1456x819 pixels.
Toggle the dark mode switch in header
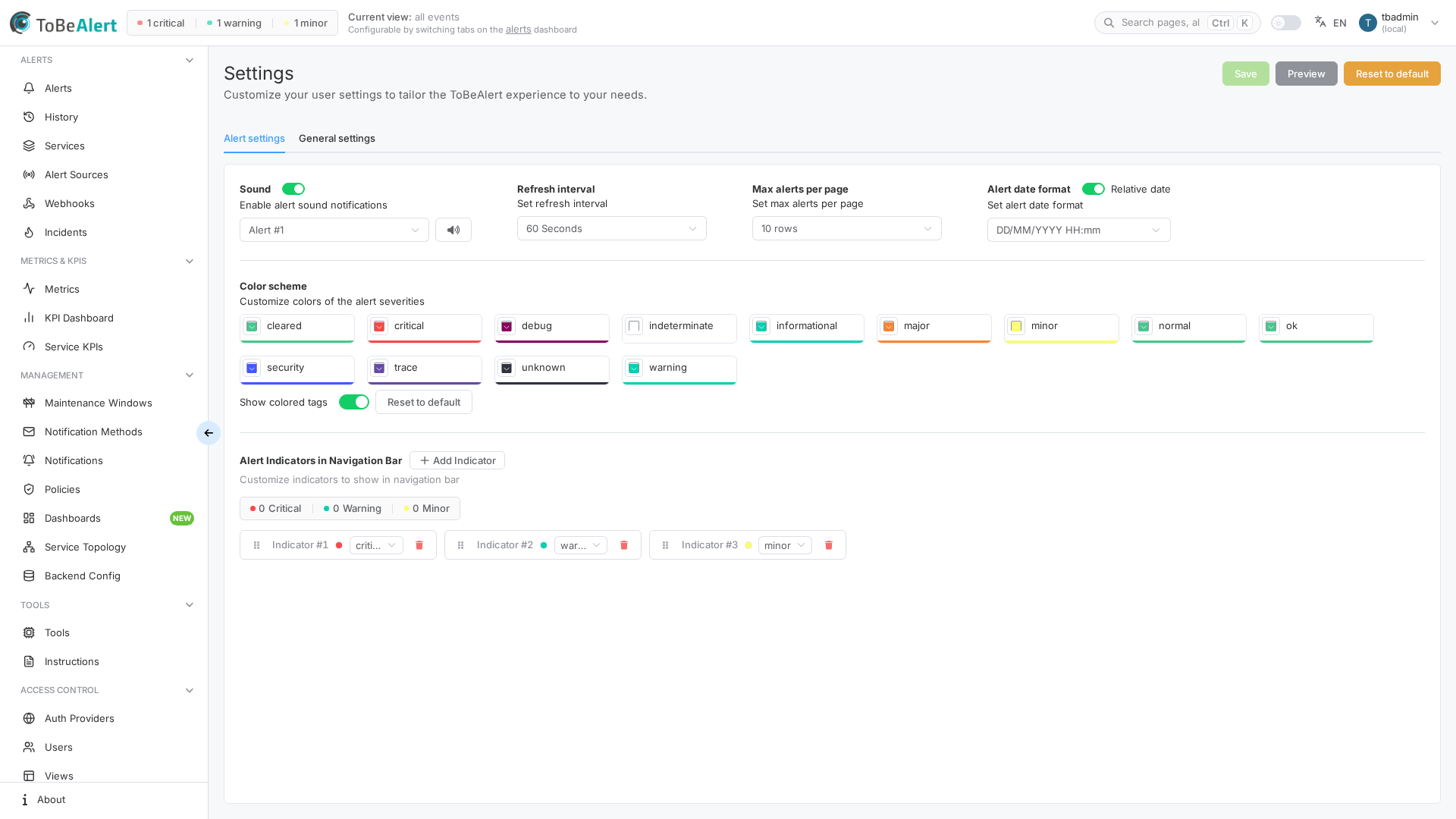(x=1286, y=23)
